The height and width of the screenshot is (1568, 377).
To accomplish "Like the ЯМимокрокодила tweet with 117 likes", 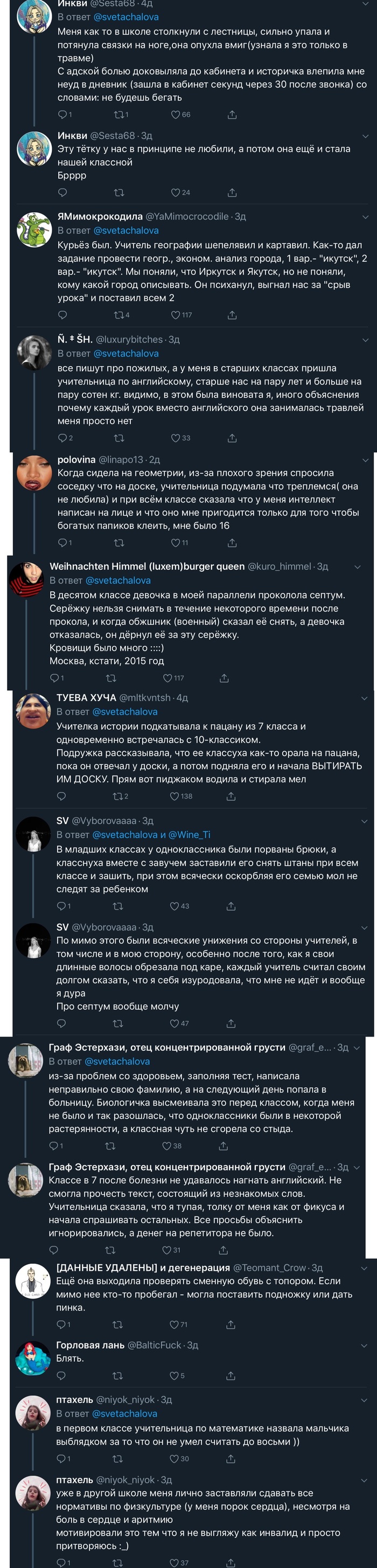I will click(x=176, y=314).
